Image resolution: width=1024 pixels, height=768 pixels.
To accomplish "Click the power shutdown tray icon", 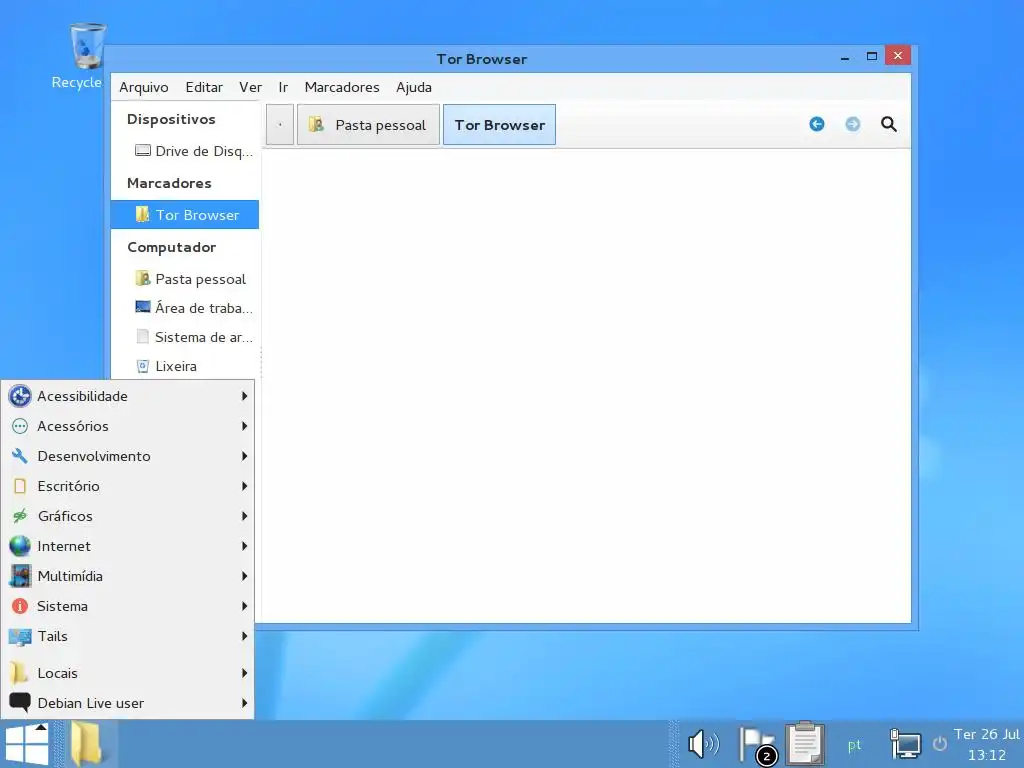I will pos(940,743).
